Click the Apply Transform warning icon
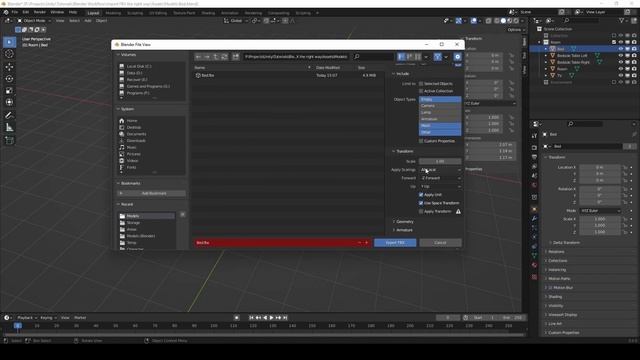 [x=458, y=211]
